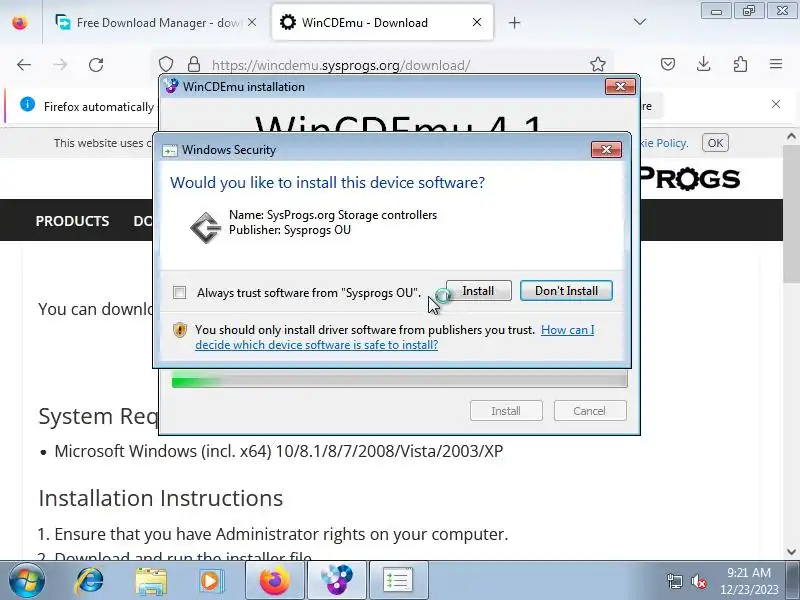Open the Firefox downloads panel
The height and width of the screenshot is (600, 800).
coord(704,64)
